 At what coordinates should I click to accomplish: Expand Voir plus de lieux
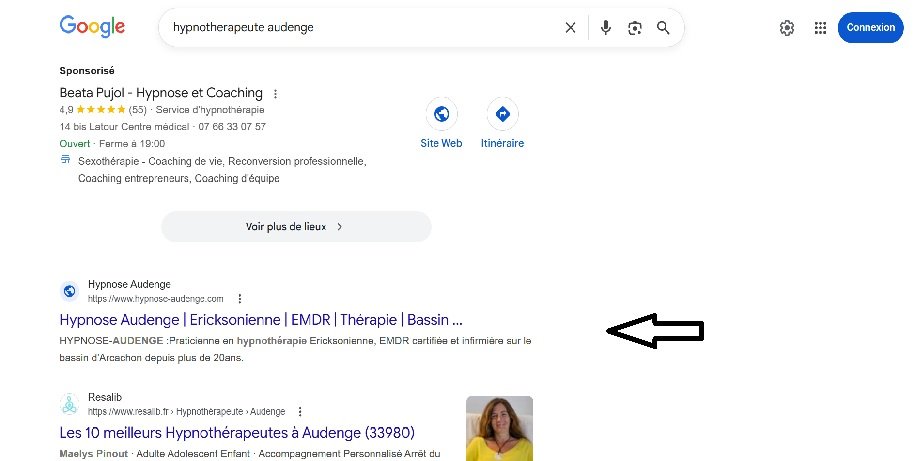coord(296,227)
